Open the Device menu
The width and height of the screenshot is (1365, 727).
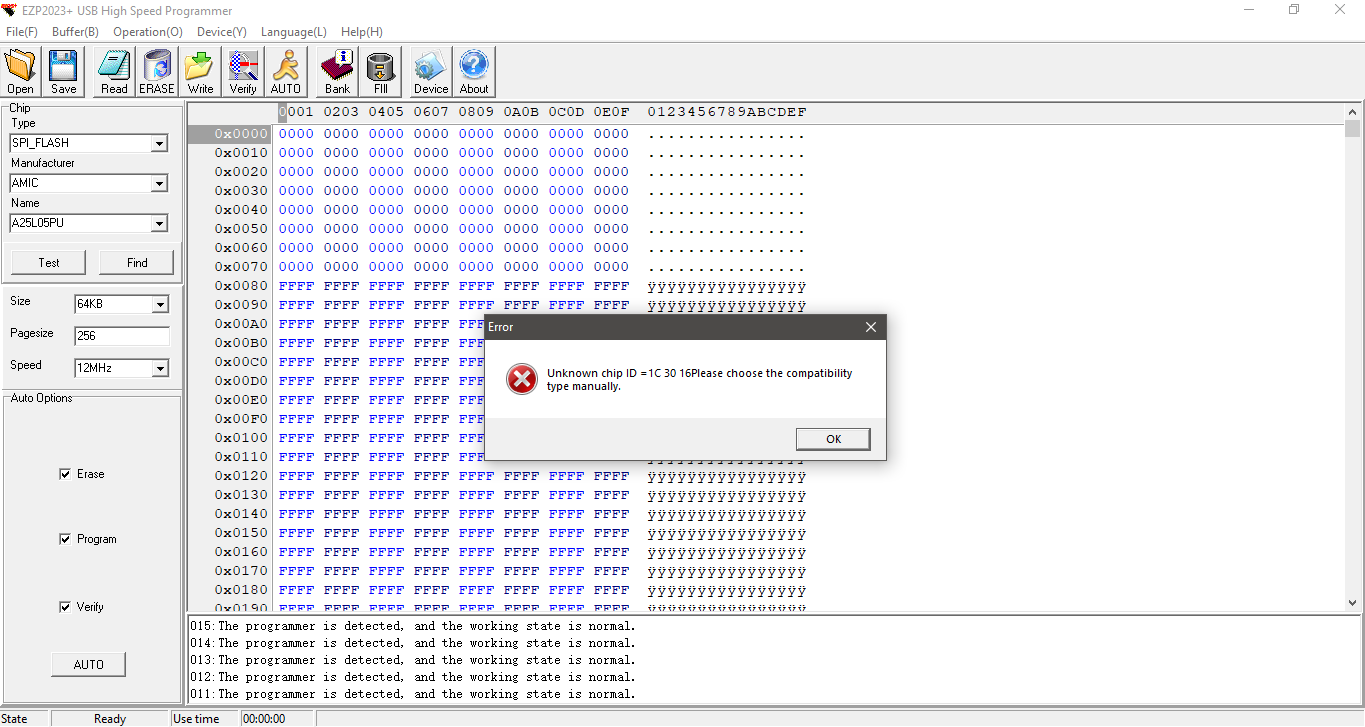click(x=222, y=32)
